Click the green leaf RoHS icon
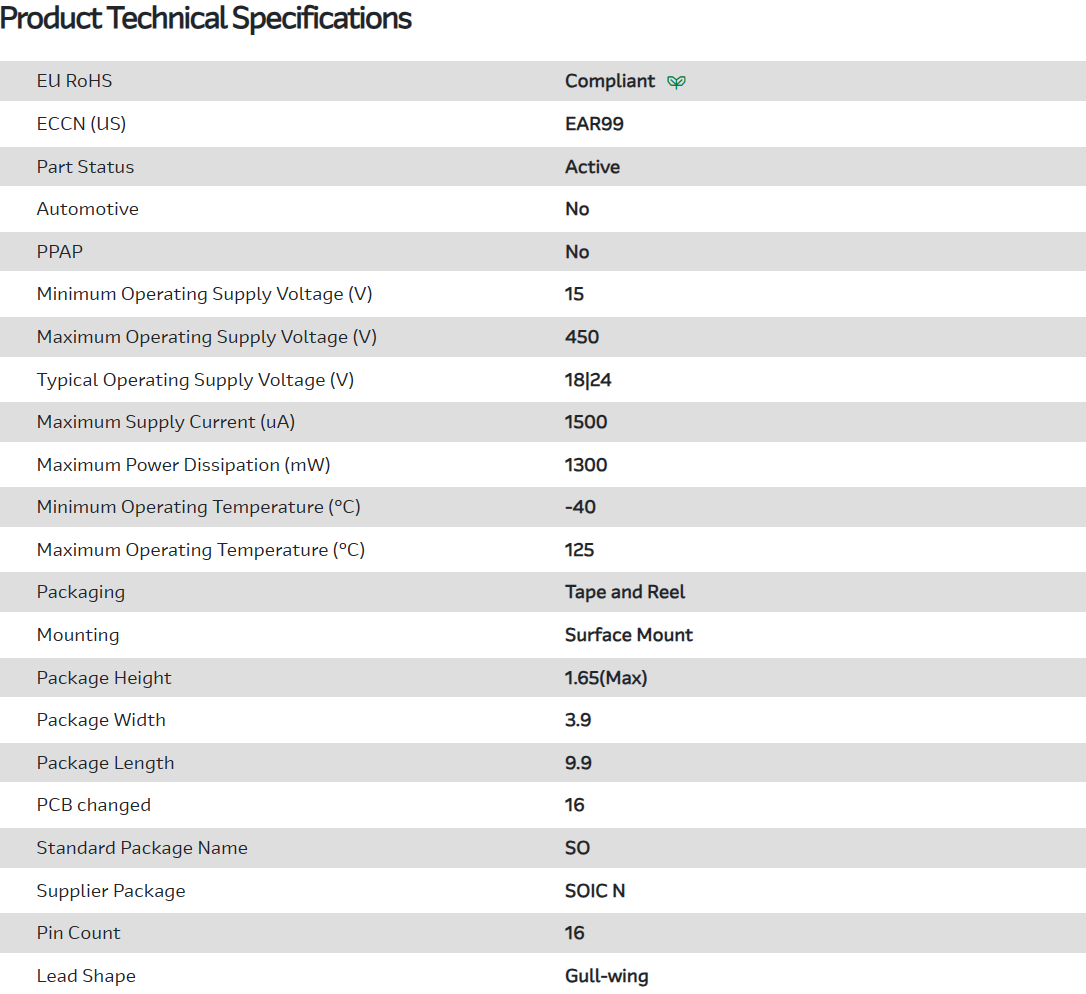 (676, 82)
